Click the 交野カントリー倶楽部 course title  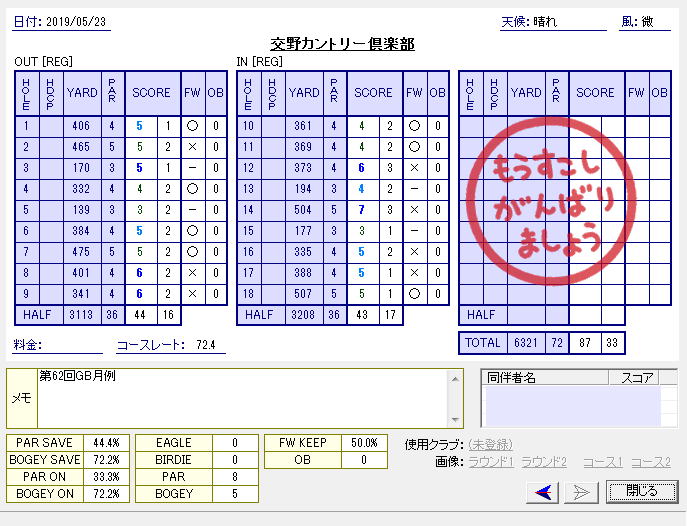[343, 44]
